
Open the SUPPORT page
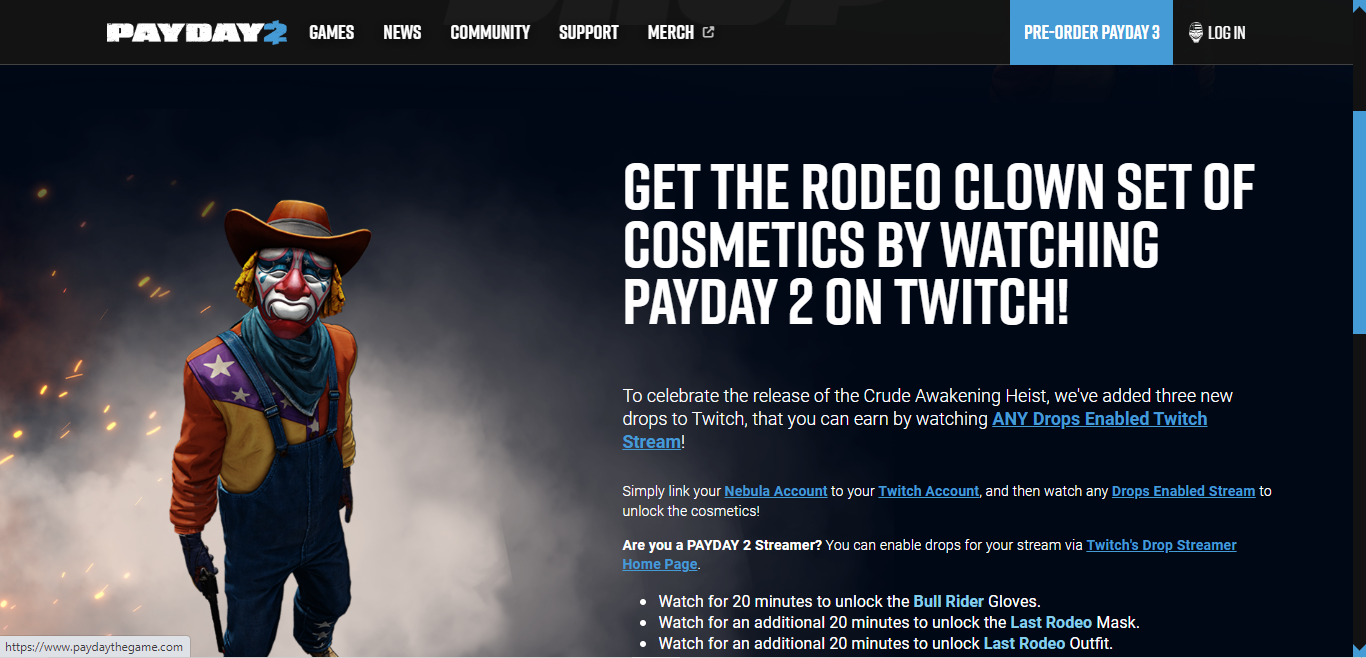588,32
